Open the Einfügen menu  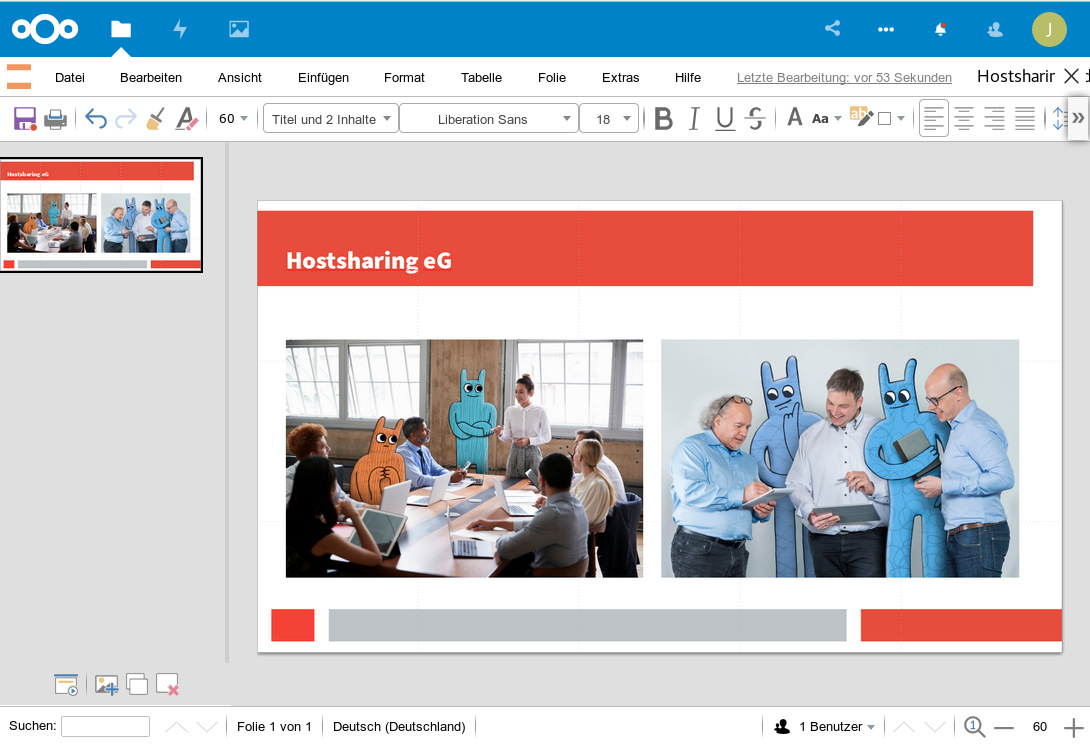point(323,78)
